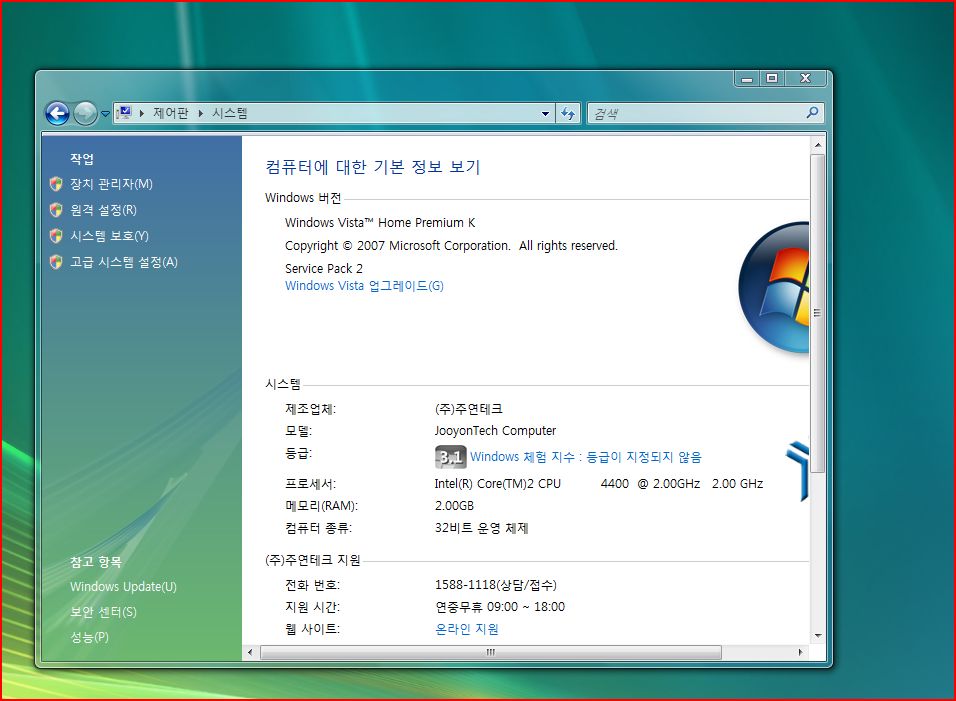Refresh the page with the refresh button
The height and width of the screenshot is (701, 956).
[568, 113]
